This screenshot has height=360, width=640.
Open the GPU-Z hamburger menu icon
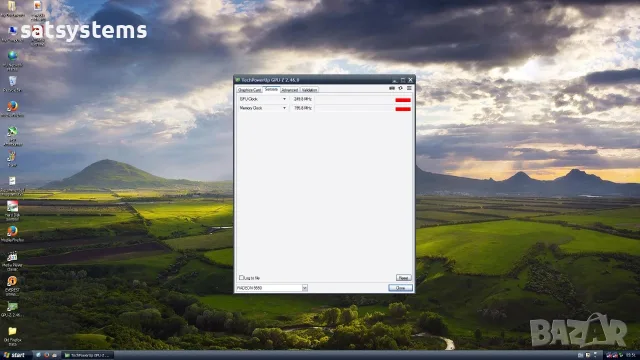pyautogui.click(x=409, y=88)
